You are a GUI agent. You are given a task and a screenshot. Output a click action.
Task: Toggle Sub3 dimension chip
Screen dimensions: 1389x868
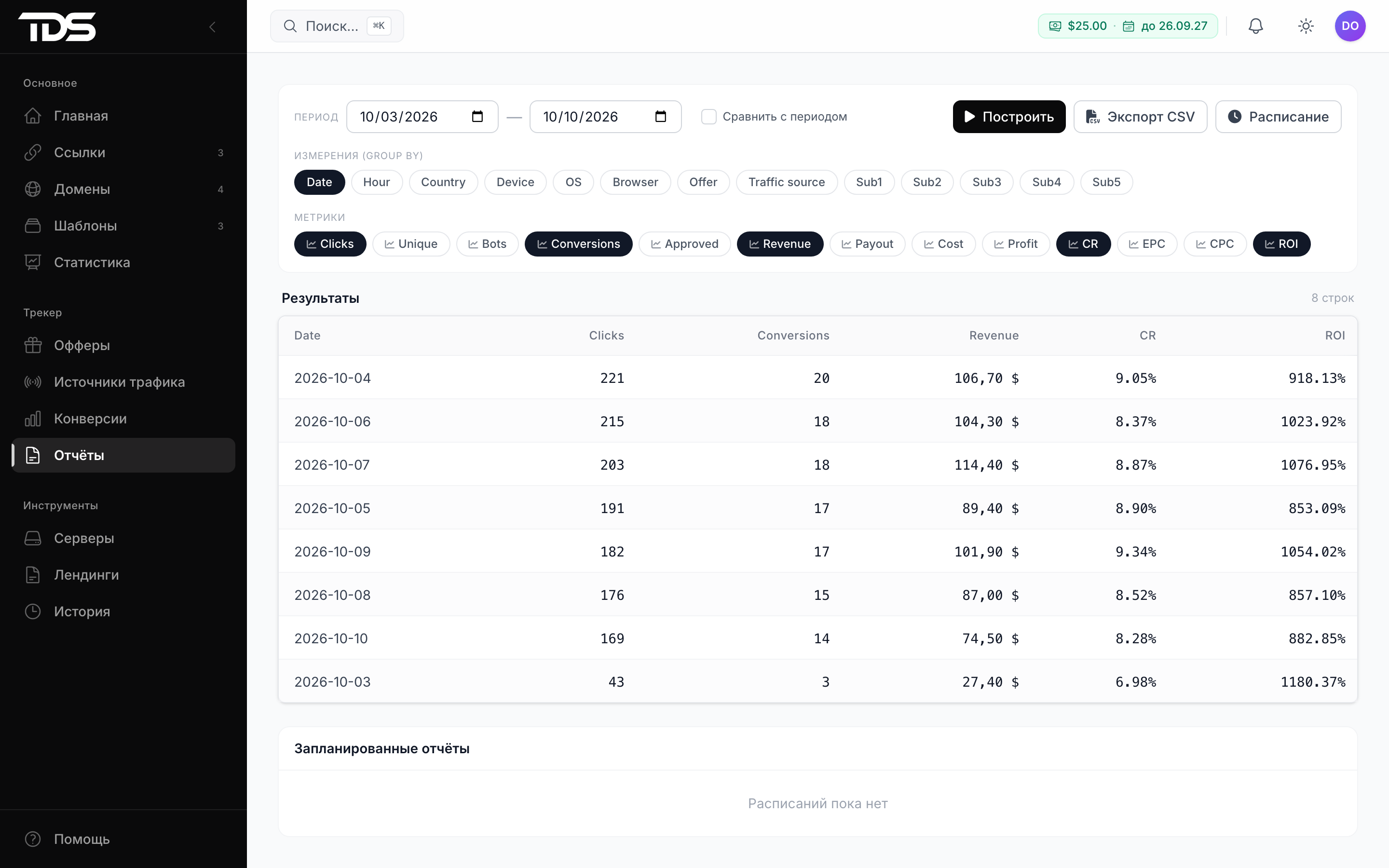point(987,183)
